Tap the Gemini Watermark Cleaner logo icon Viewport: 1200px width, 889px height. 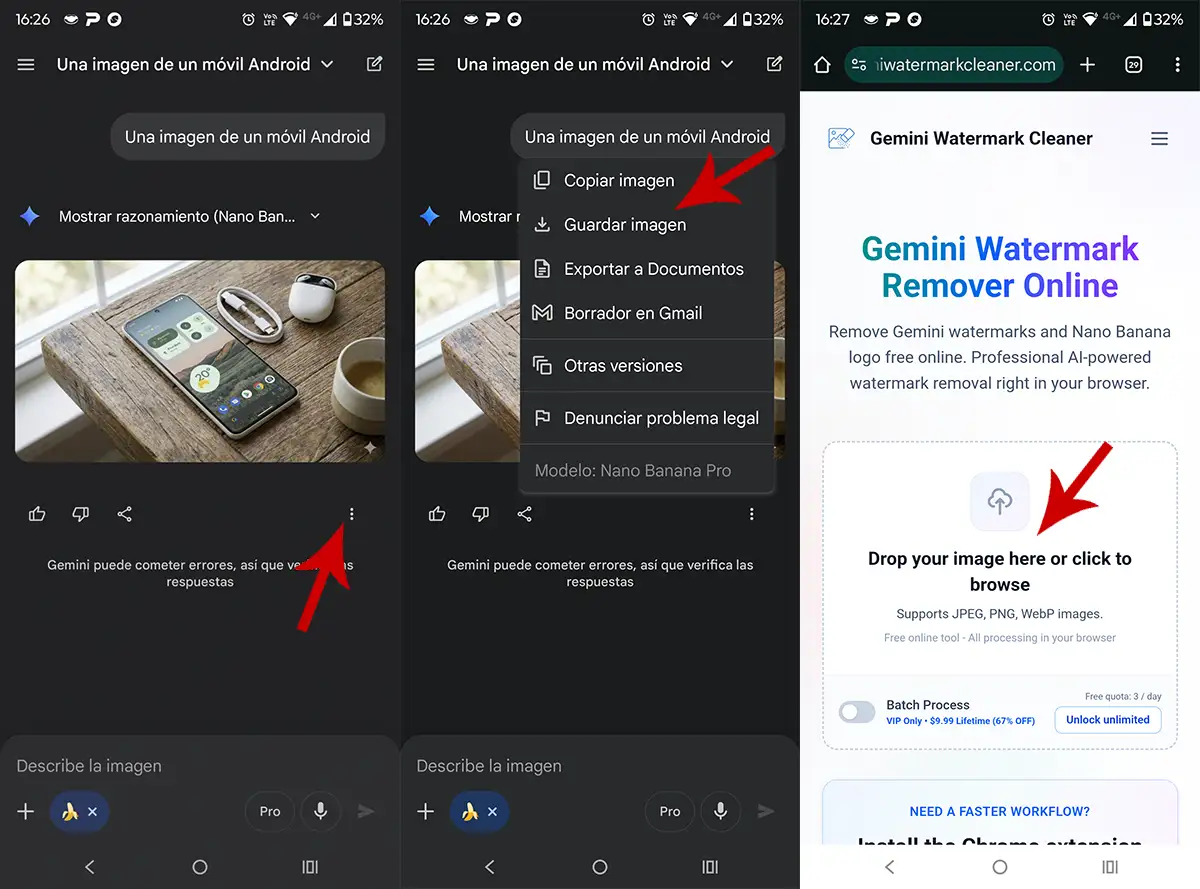[x=841, y=139]
